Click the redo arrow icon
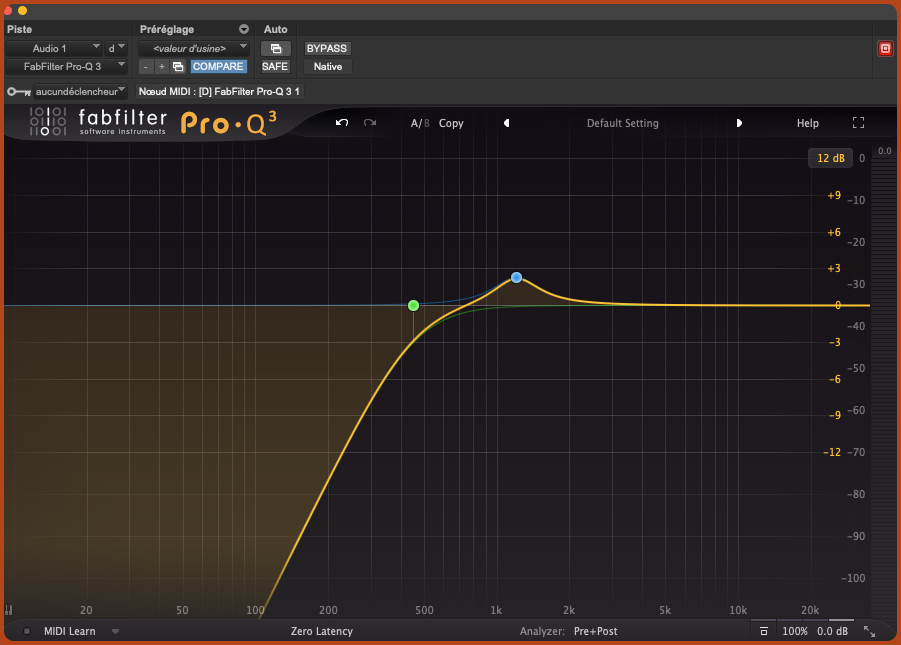Image resolution: width=901 pixels, height=645 pixels. click(x=370, y=123)
